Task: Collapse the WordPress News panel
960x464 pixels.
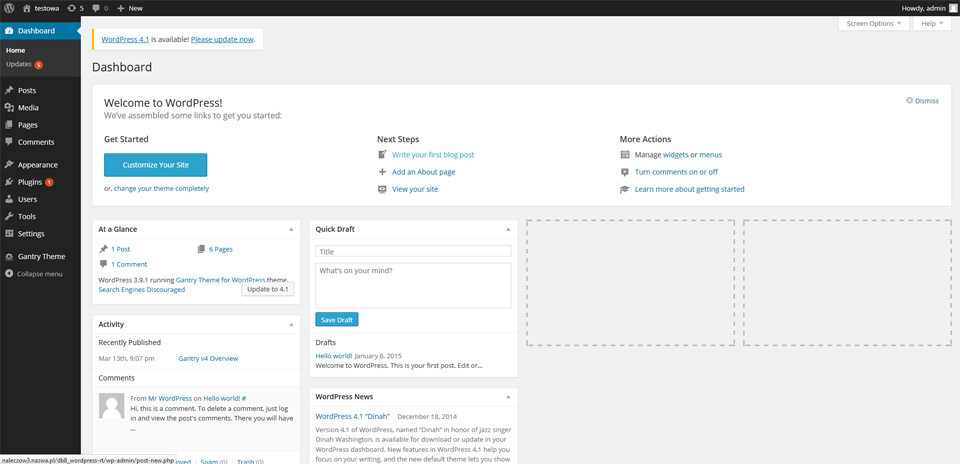Action: 508,397
